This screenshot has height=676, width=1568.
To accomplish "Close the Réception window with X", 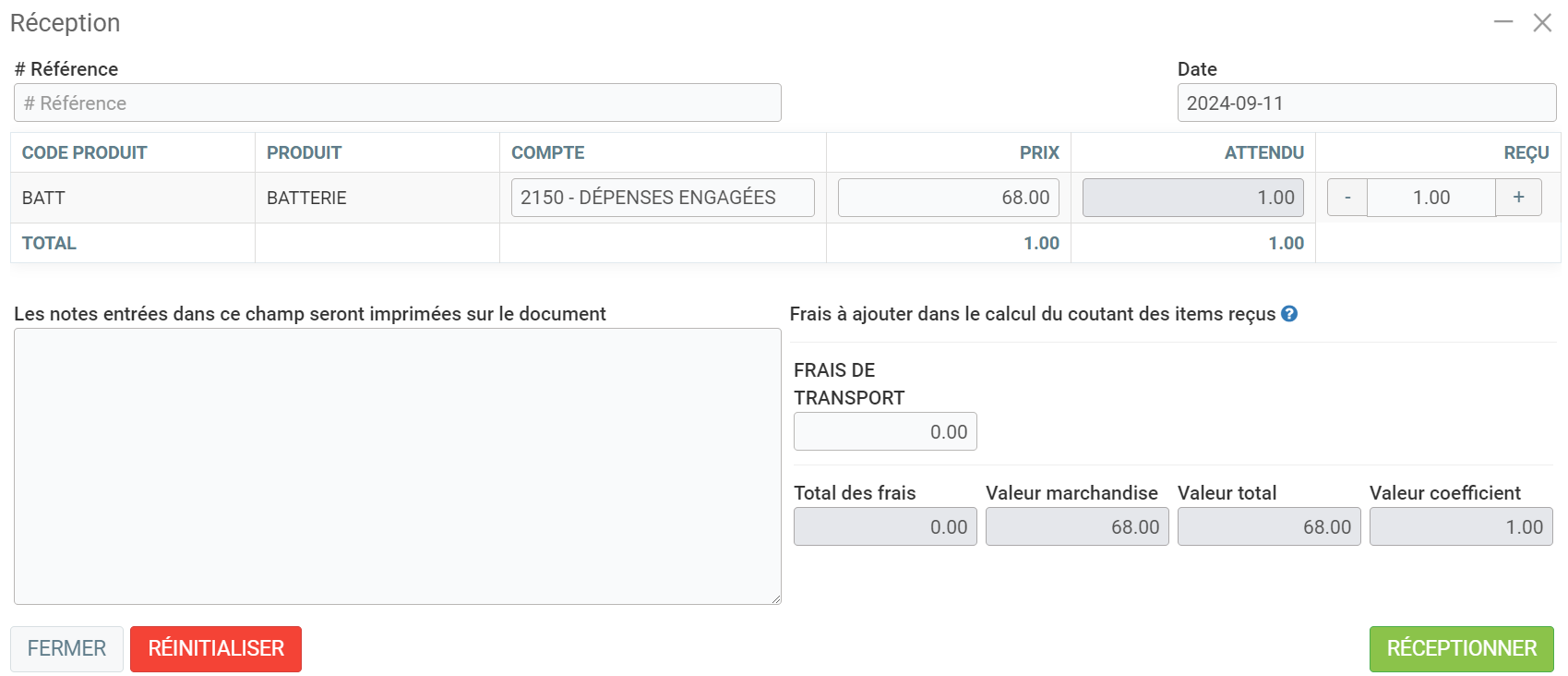I will (1542, 22).
